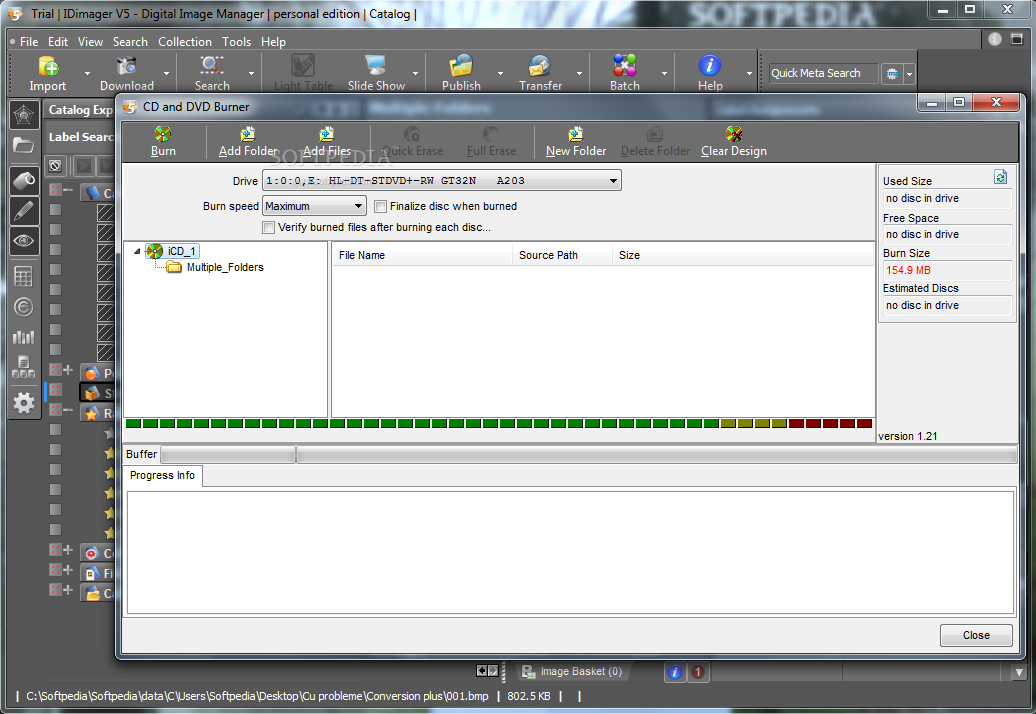The height and width of the screenshot is (714, 1036).
Task: Sort by File Name column header
Action: (x=422, y=255)
